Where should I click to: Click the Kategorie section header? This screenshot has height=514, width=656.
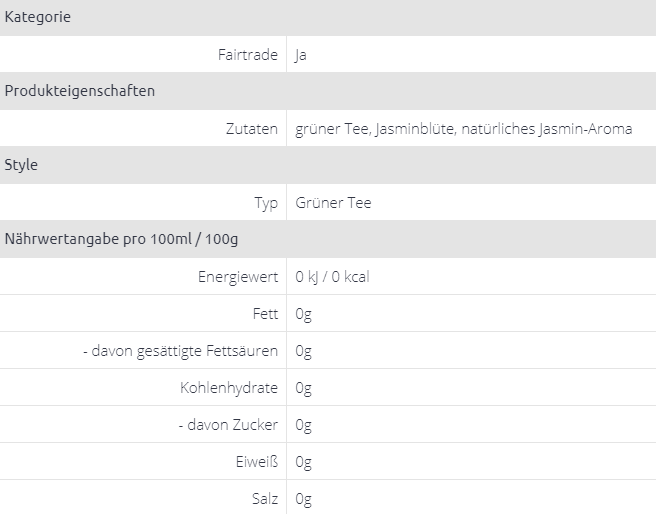pos(38,17)
